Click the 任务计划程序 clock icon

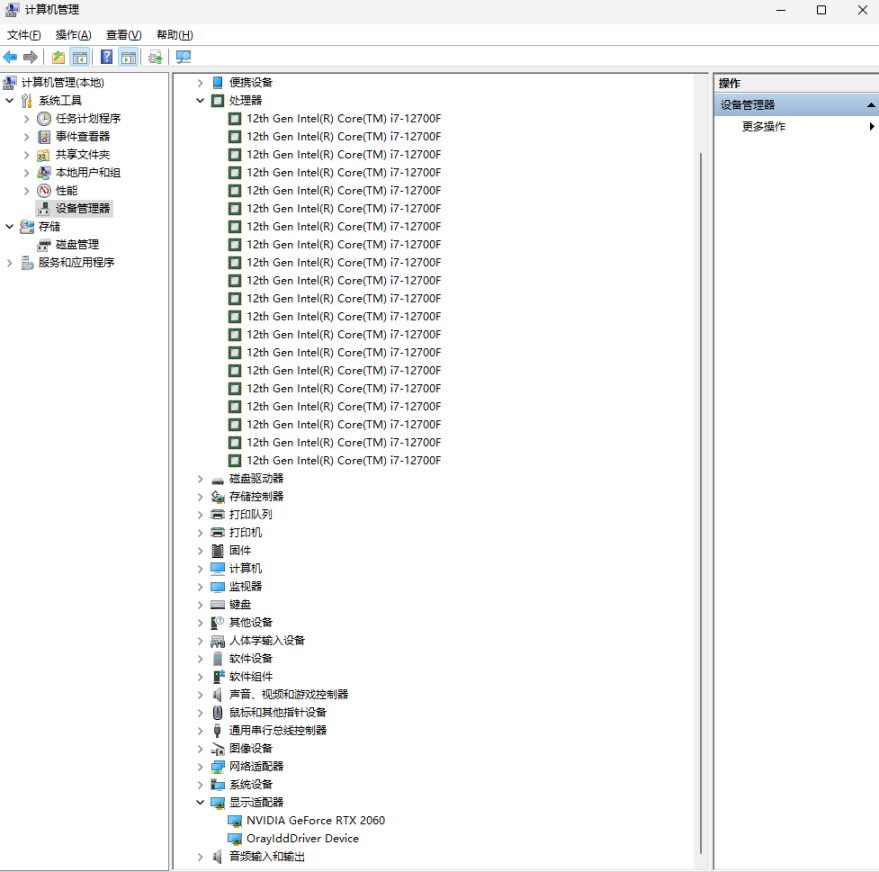click(44, 118)
